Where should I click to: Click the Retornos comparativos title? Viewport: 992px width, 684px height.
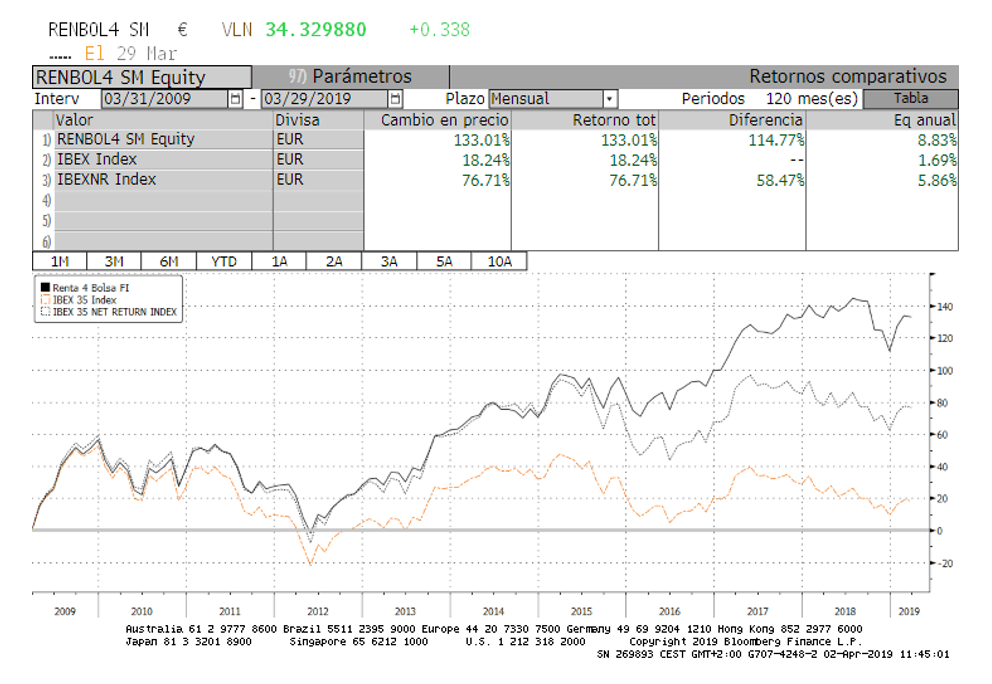[848, 77]
